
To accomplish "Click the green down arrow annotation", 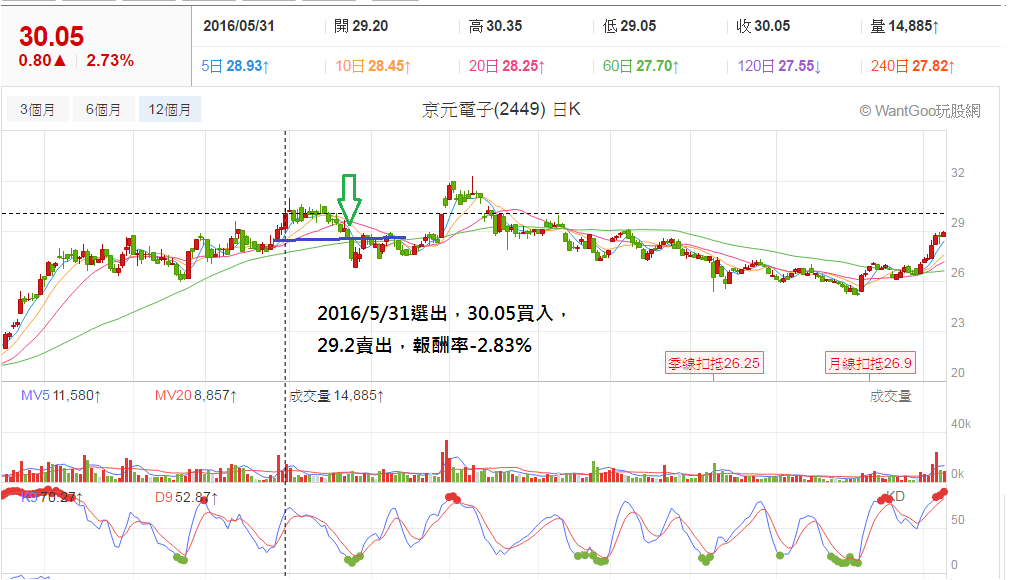I will point(349,200).
